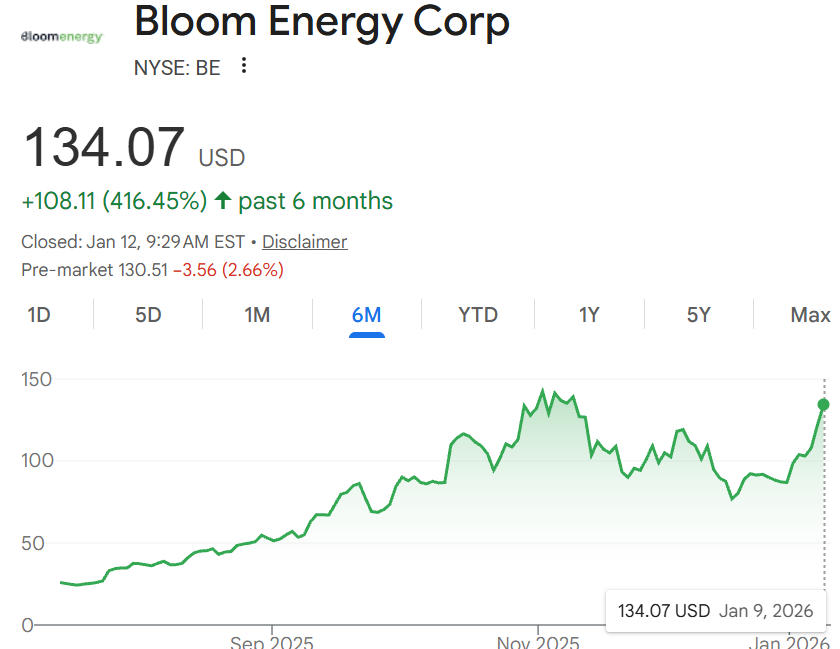Show the Max range chart
Image resolution: width=840 pixels, height=649 pixels.
809,316
